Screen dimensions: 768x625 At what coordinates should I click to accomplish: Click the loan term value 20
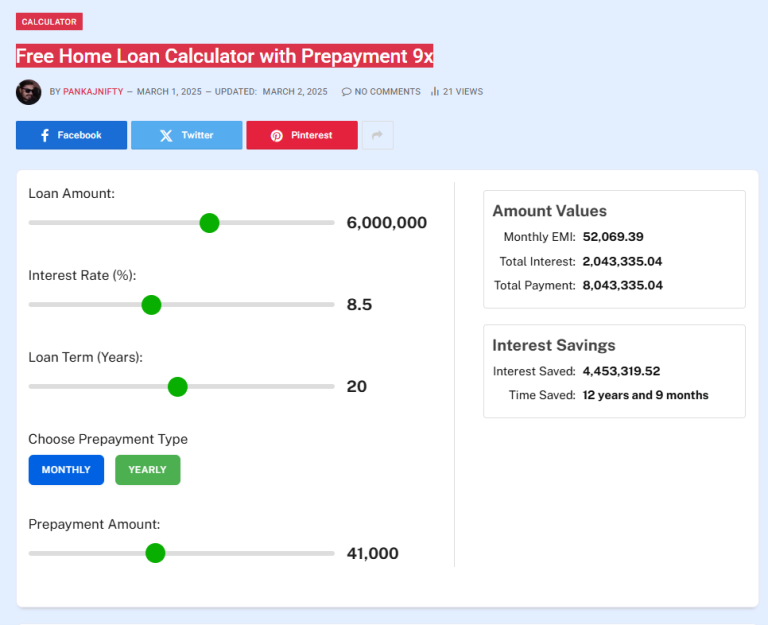click(x=357, y=386)
